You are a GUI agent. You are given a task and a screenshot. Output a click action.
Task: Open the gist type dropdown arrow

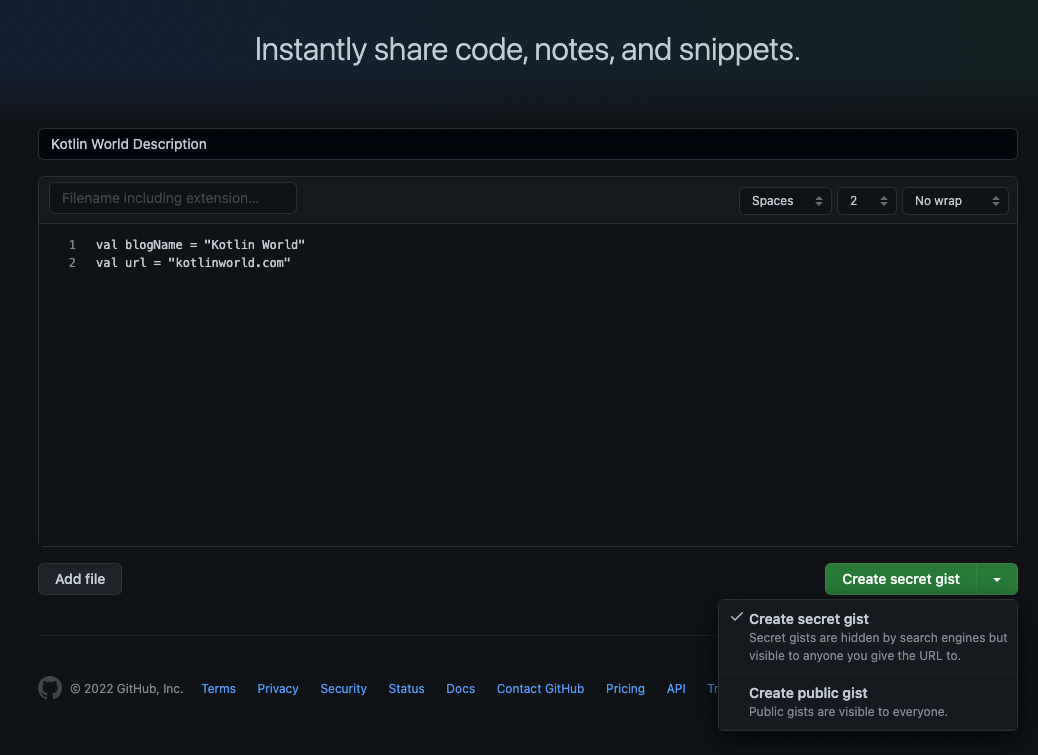[997, 579]
